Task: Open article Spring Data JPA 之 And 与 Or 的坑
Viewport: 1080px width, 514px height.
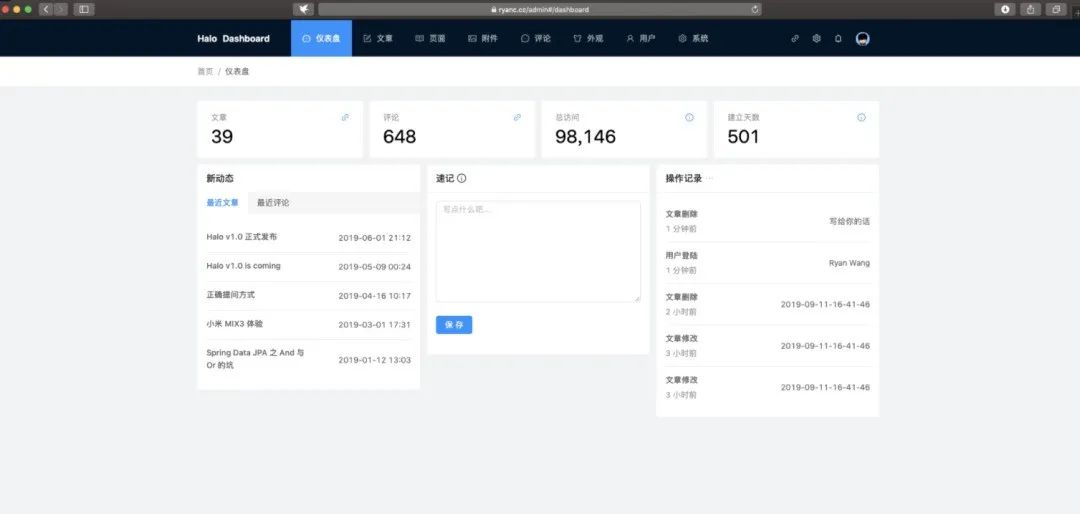Action: click(x=255, y=359)
